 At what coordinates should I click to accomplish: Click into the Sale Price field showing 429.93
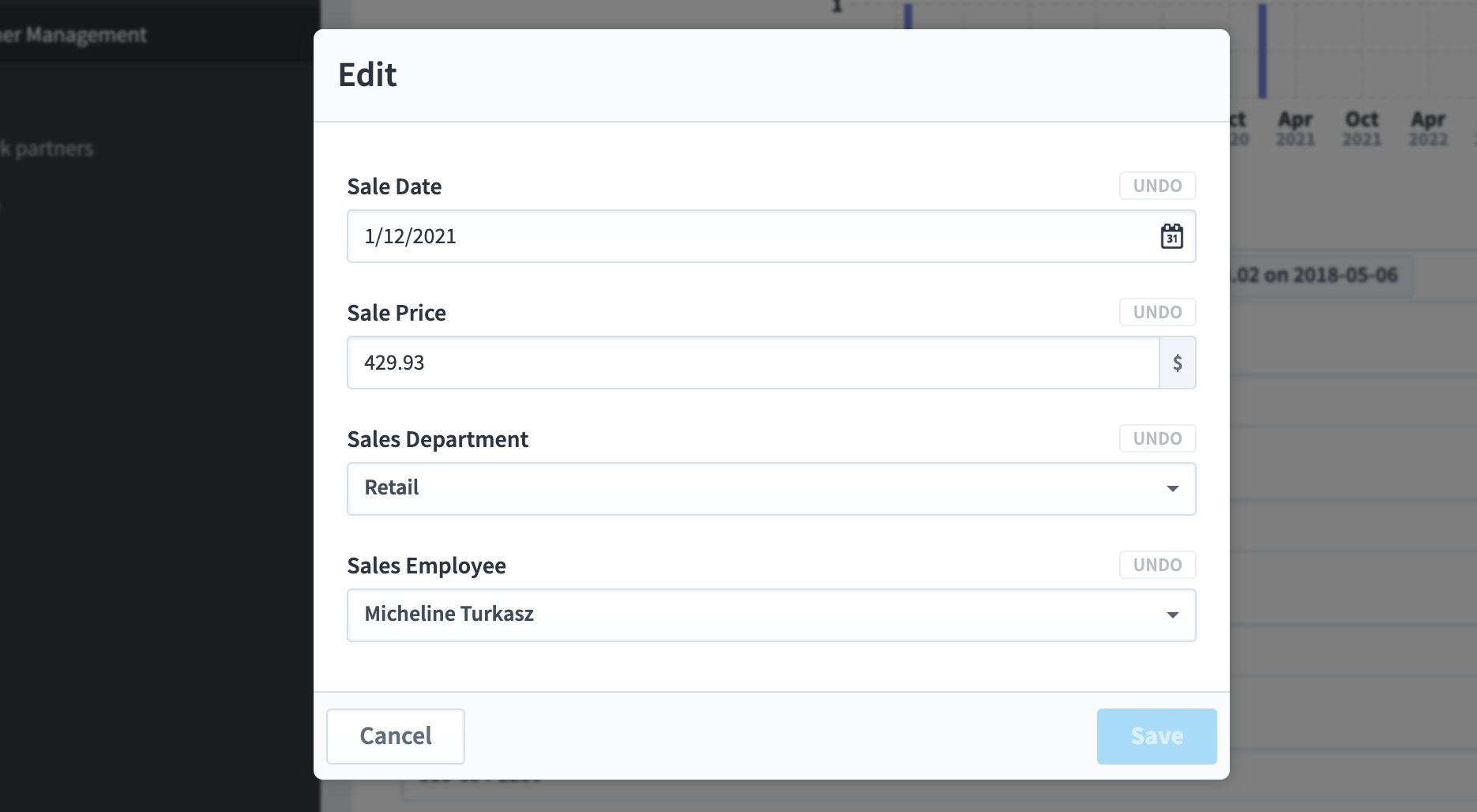(754, 363)
